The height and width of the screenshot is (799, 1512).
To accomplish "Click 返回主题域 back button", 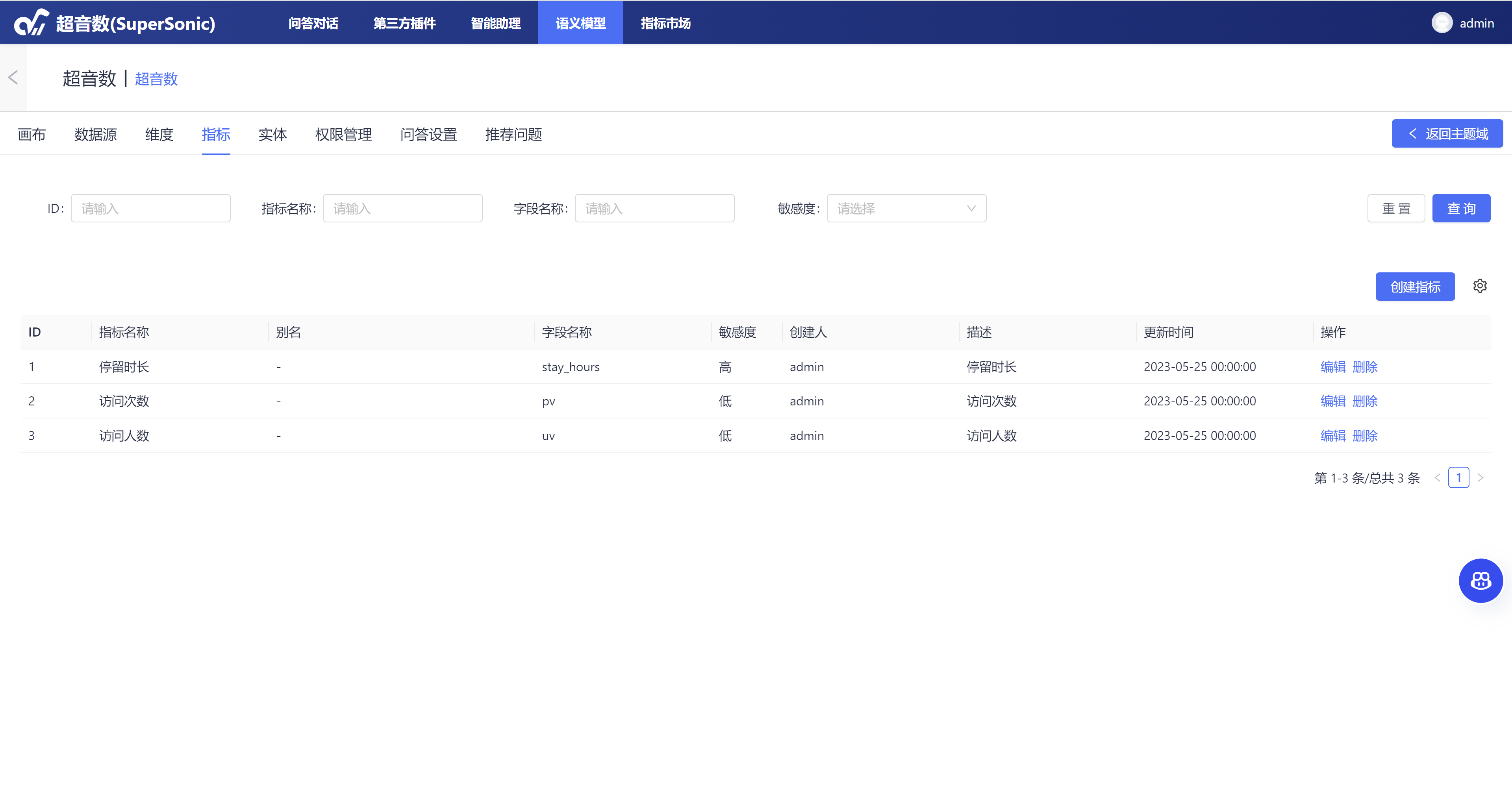I will pos(1447,134).
